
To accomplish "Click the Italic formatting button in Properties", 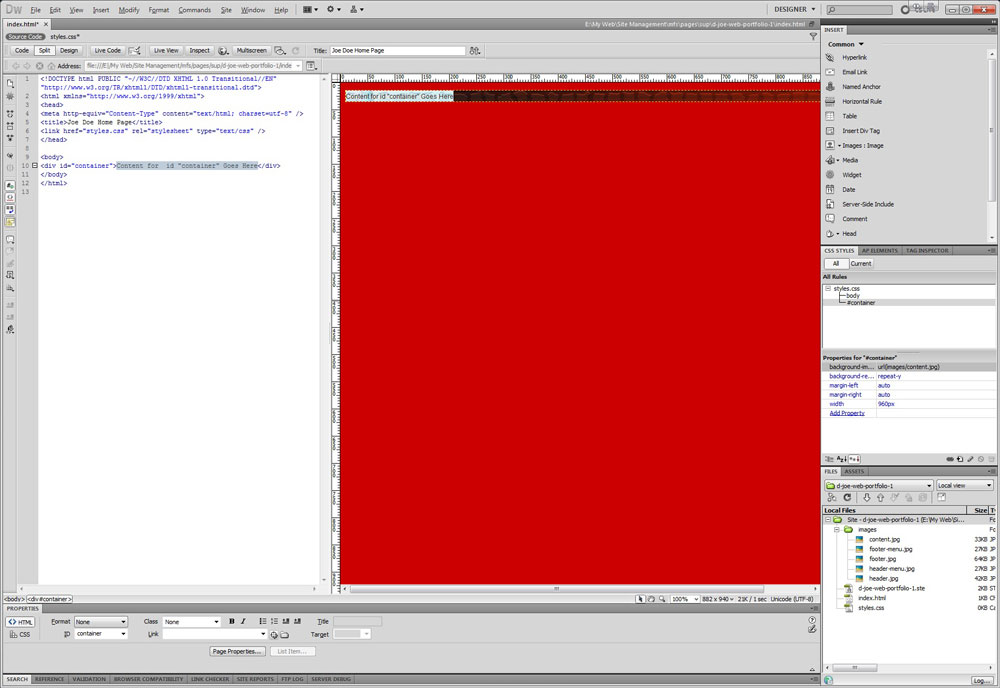I will [242, 622].
